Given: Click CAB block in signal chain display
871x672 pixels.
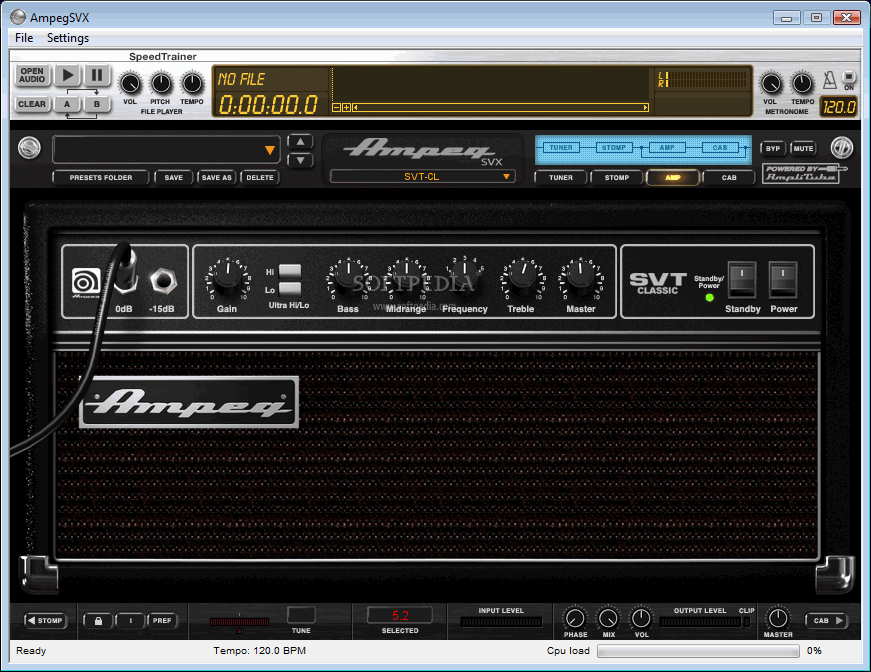Looking at the screenshot, I should [x=720, y=148].
